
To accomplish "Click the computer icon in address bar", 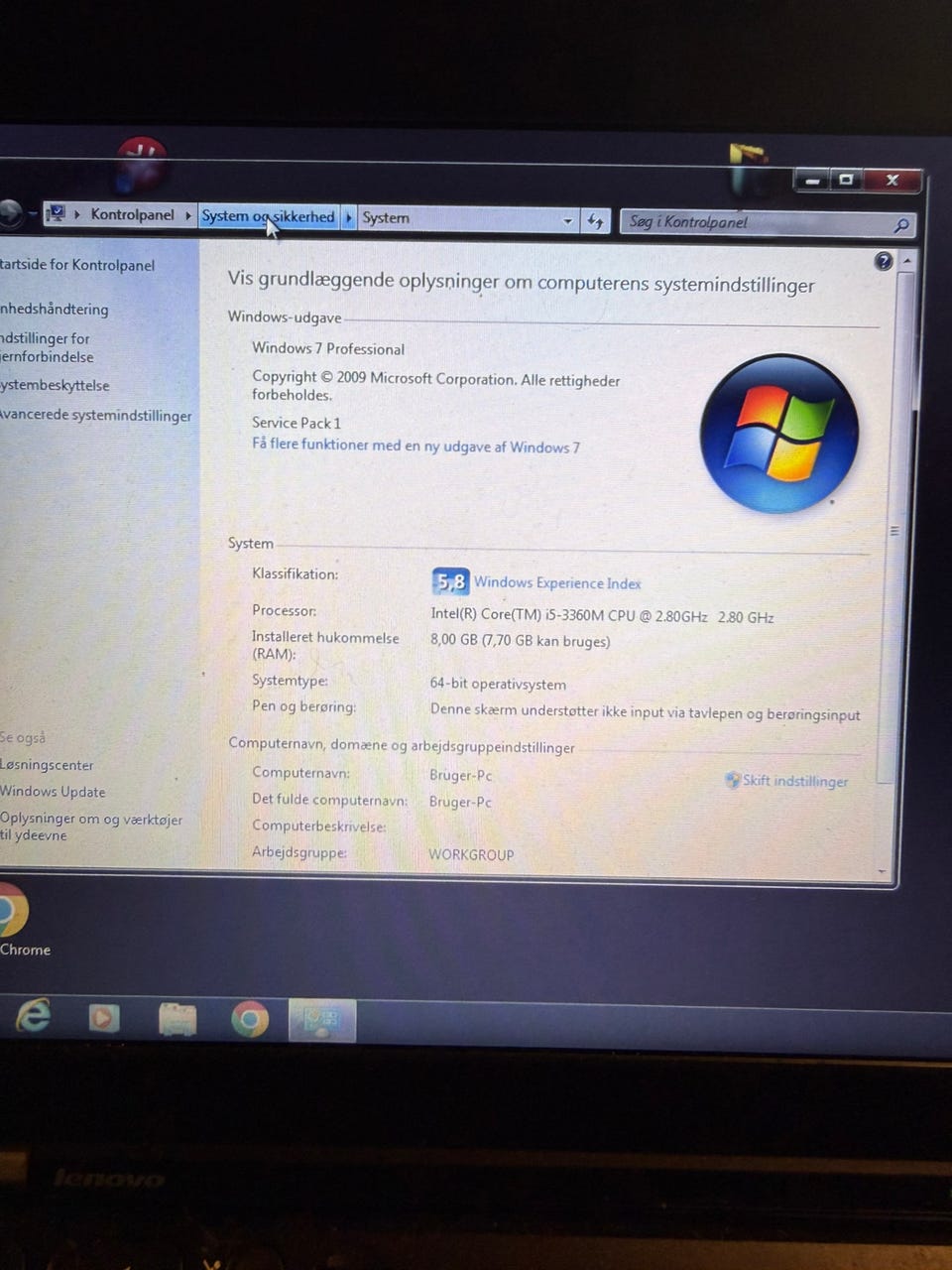I will (x=56, y=213).
